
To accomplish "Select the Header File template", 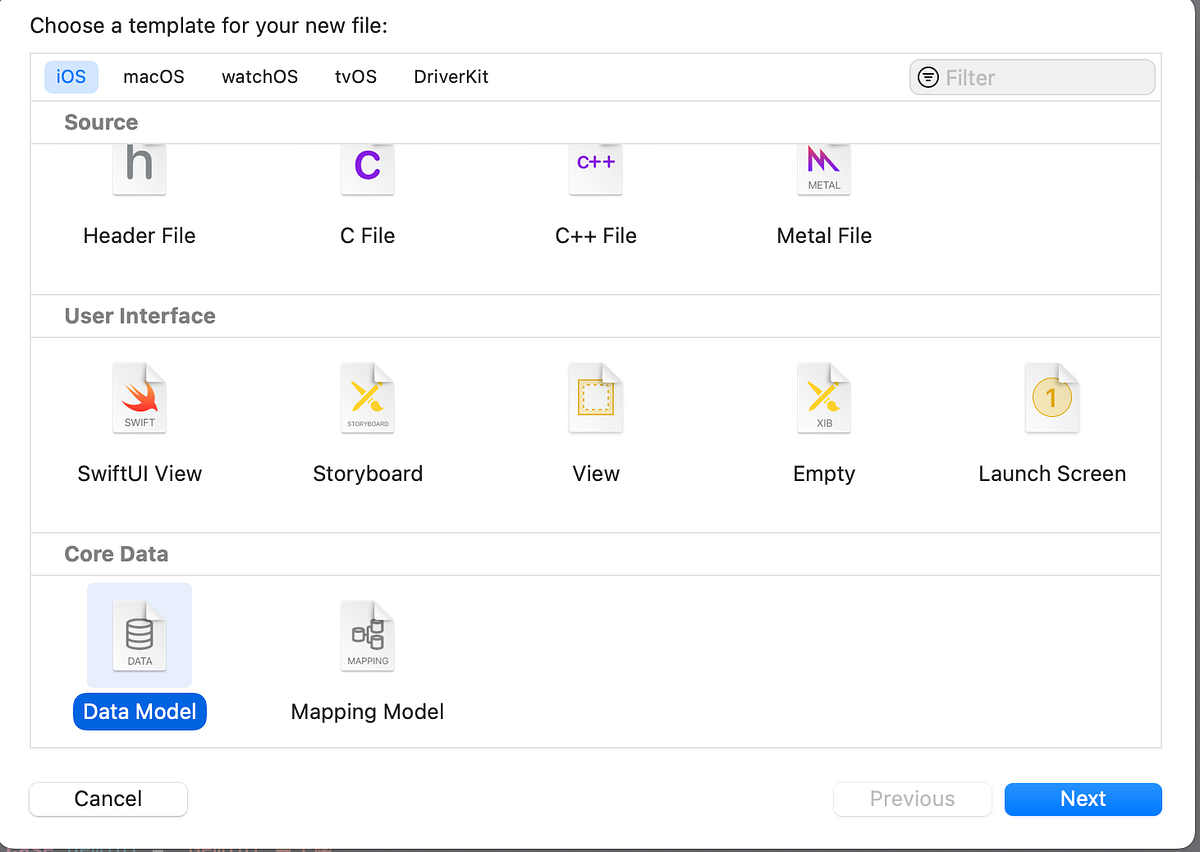I will 139,185.
